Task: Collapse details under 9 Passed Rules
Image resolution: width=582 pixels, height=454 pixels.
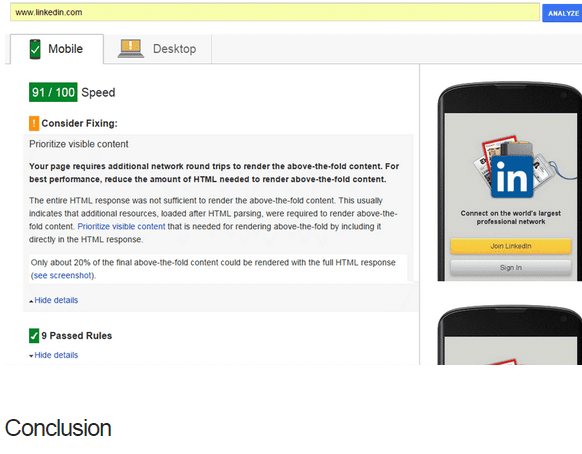Action: 56,355
